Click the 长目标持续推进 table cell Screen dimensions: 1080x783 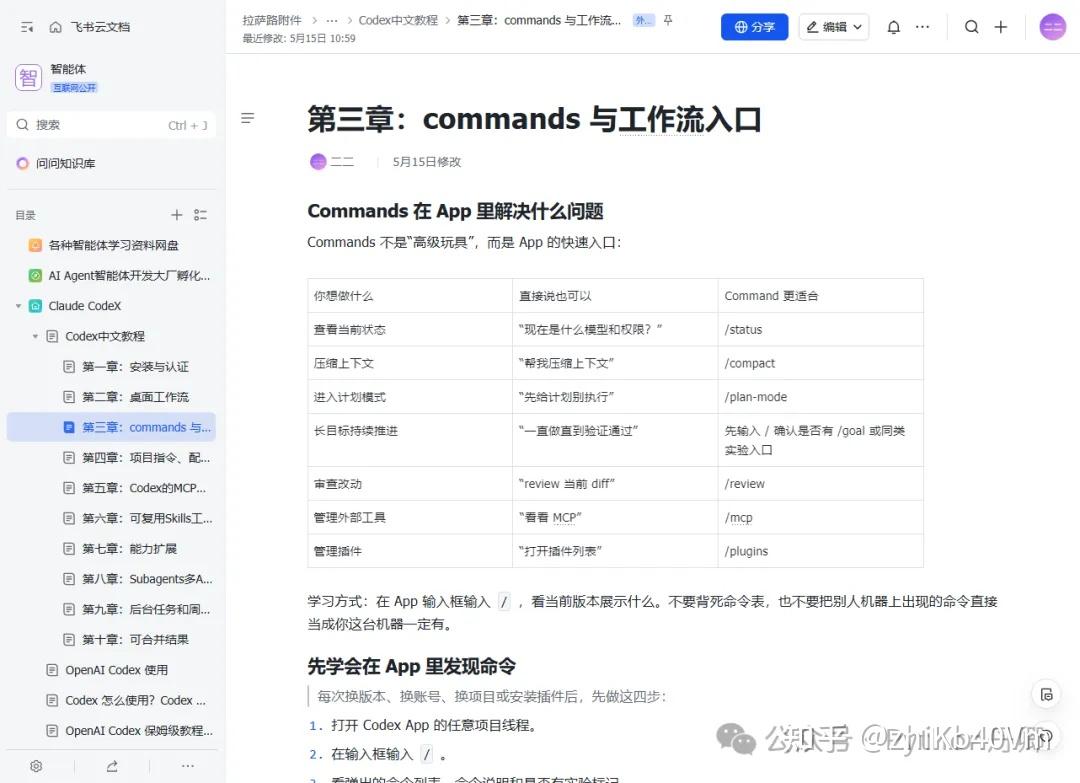[410, 440]
